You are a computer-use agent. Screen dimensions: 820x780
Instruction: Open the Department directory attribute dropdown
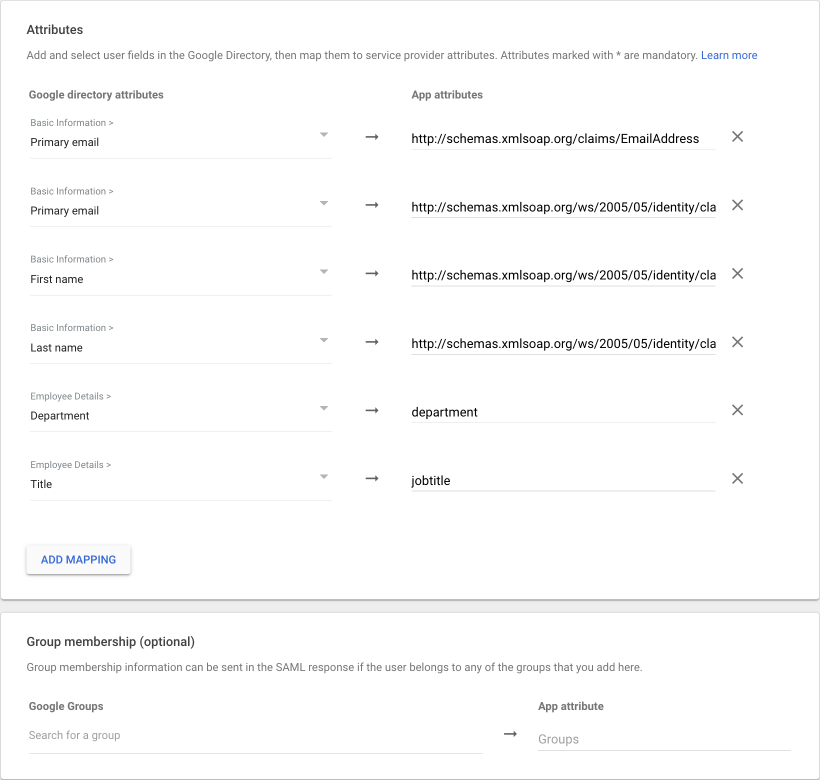(180, 415)
